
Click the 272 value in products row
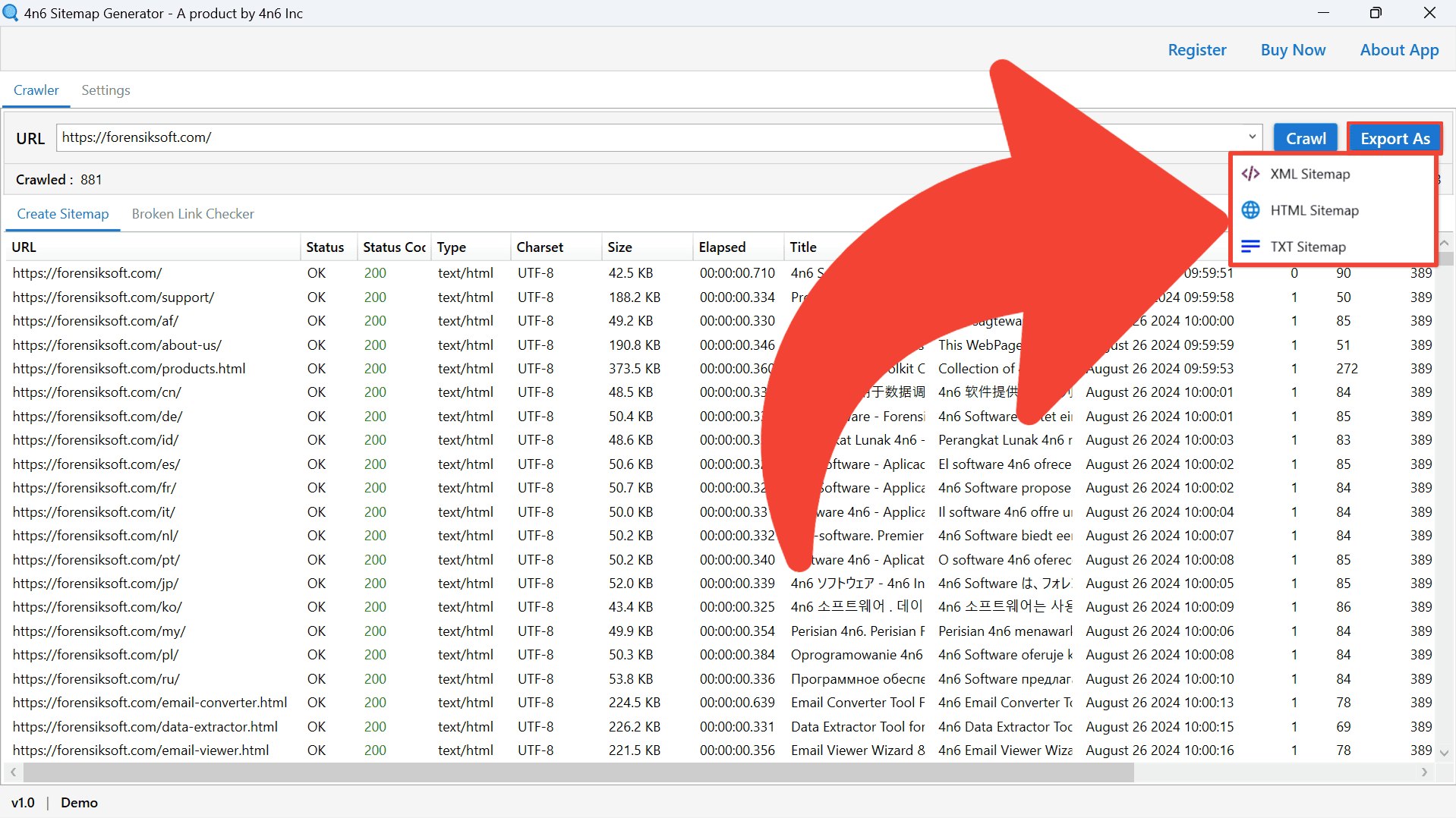[1347, 369]
